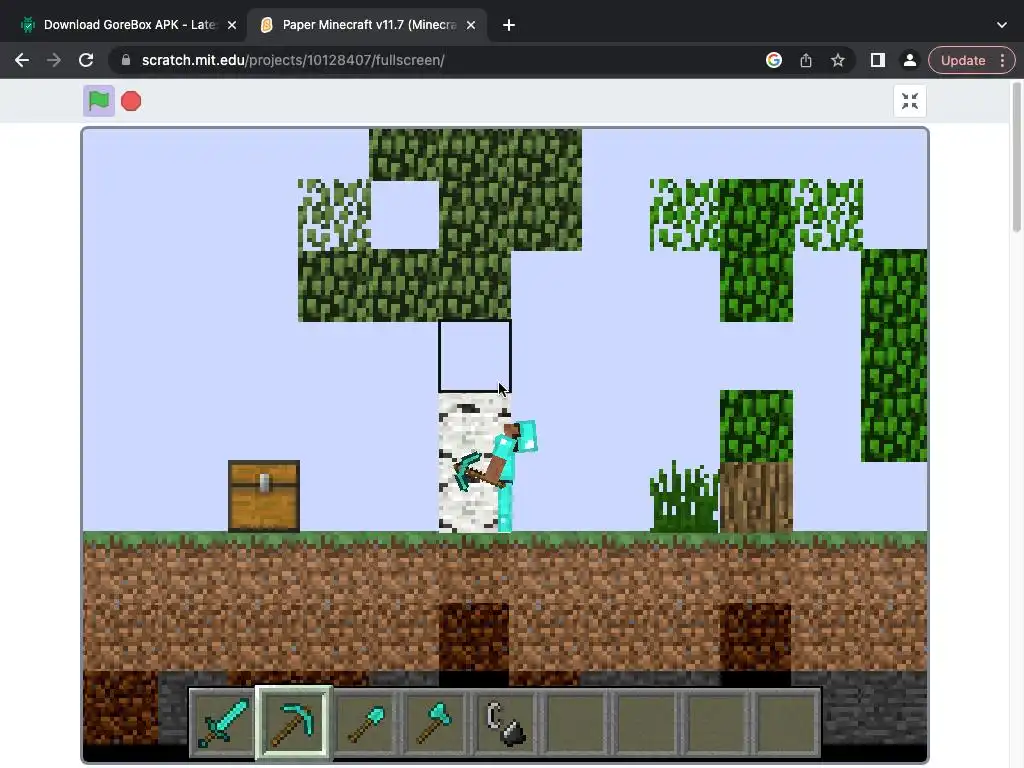This screenshot has height=768, width=1024.
Task: Select the last empty hotbar slot
Action: 787,723
